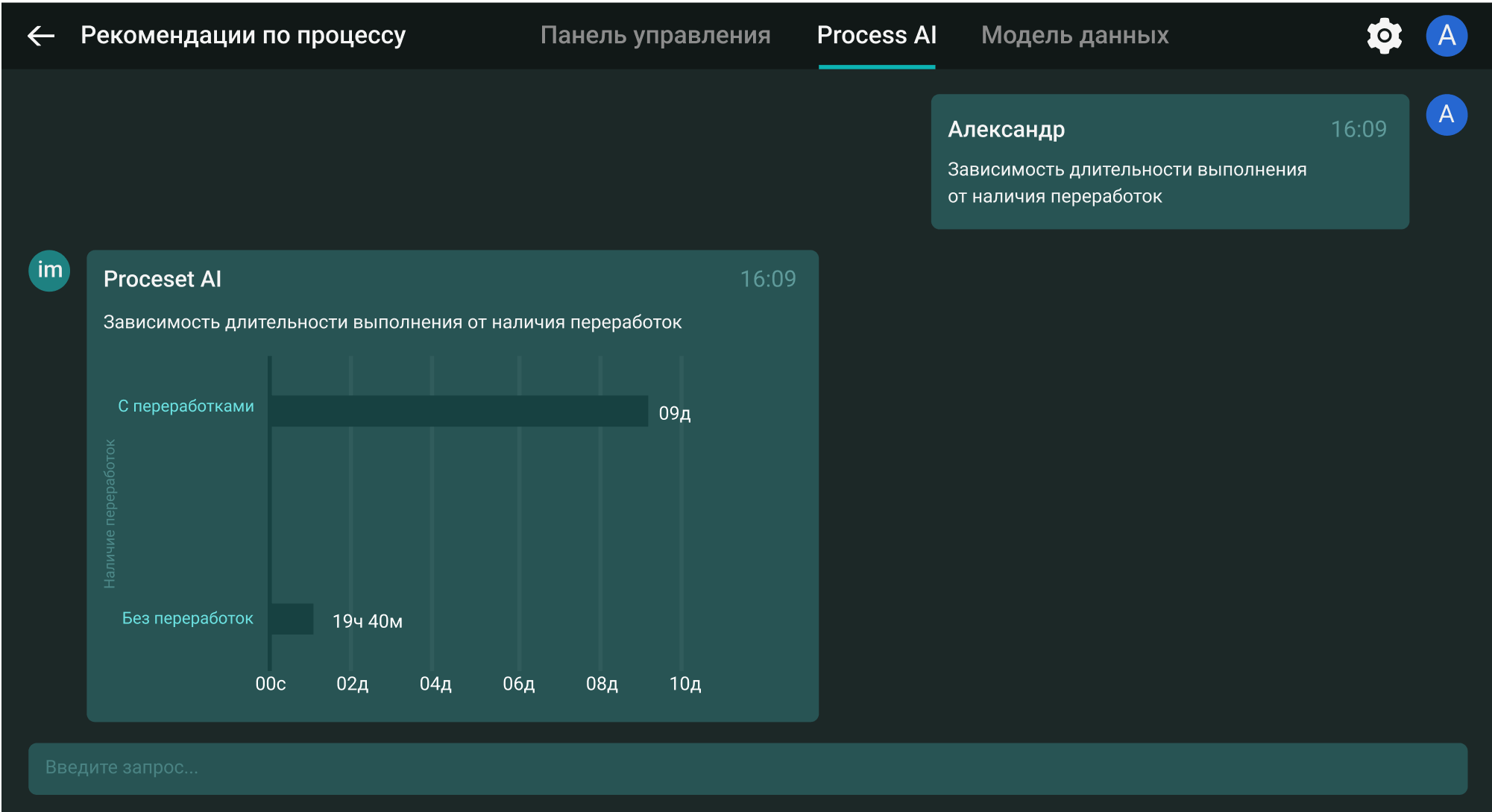Click the Александр sender name

click(x=1006, y=130)
